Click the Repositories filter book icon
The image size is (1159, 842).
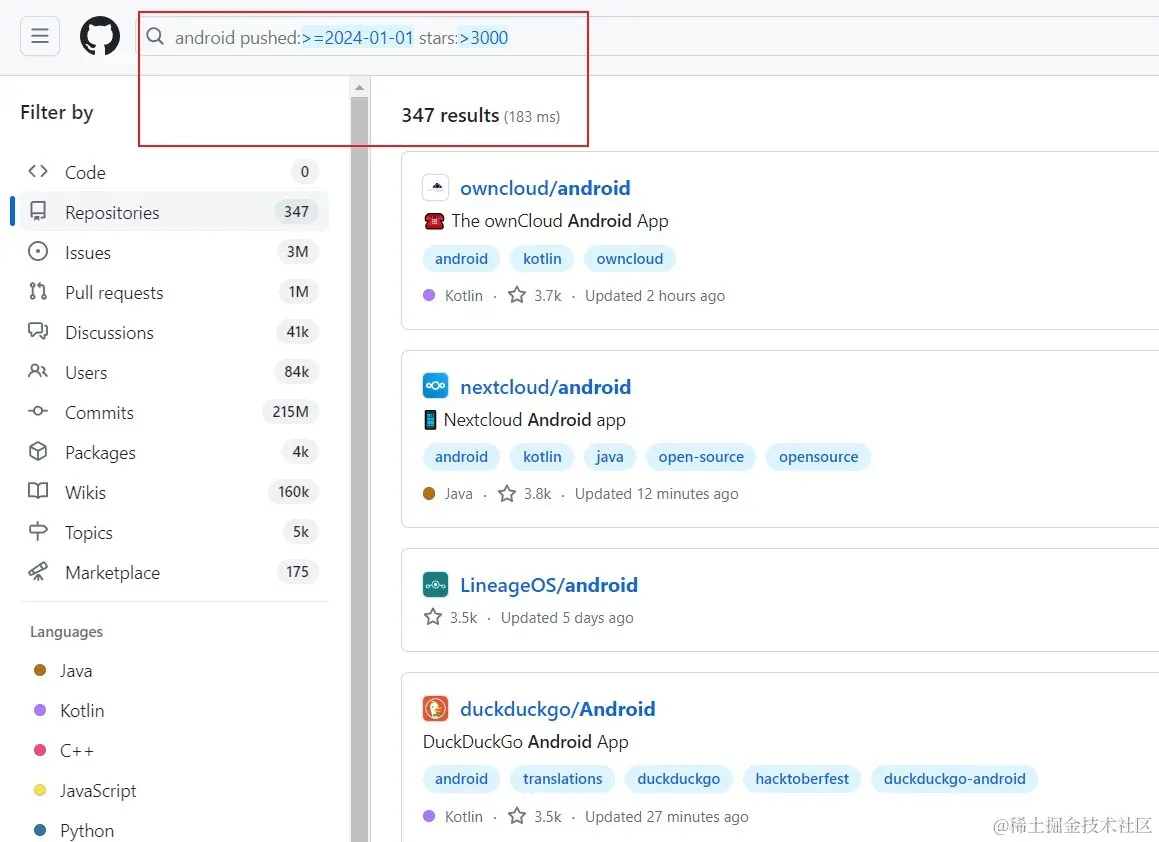click(38, 211)
